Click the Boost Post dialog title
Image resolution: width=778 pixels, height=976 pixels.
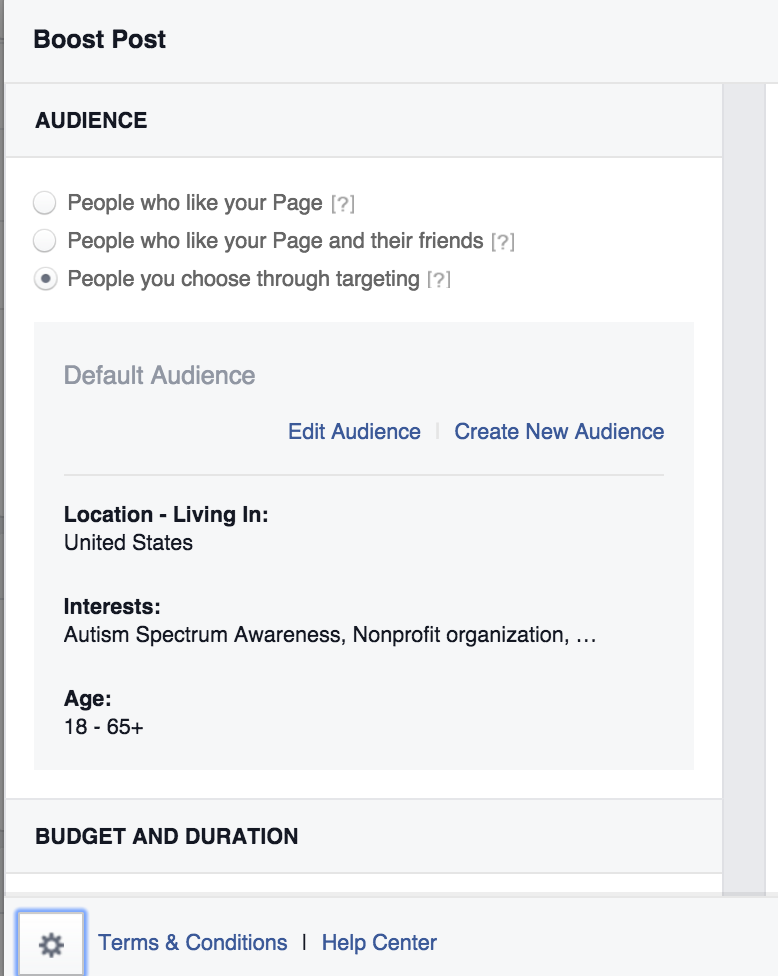point(100,39)
